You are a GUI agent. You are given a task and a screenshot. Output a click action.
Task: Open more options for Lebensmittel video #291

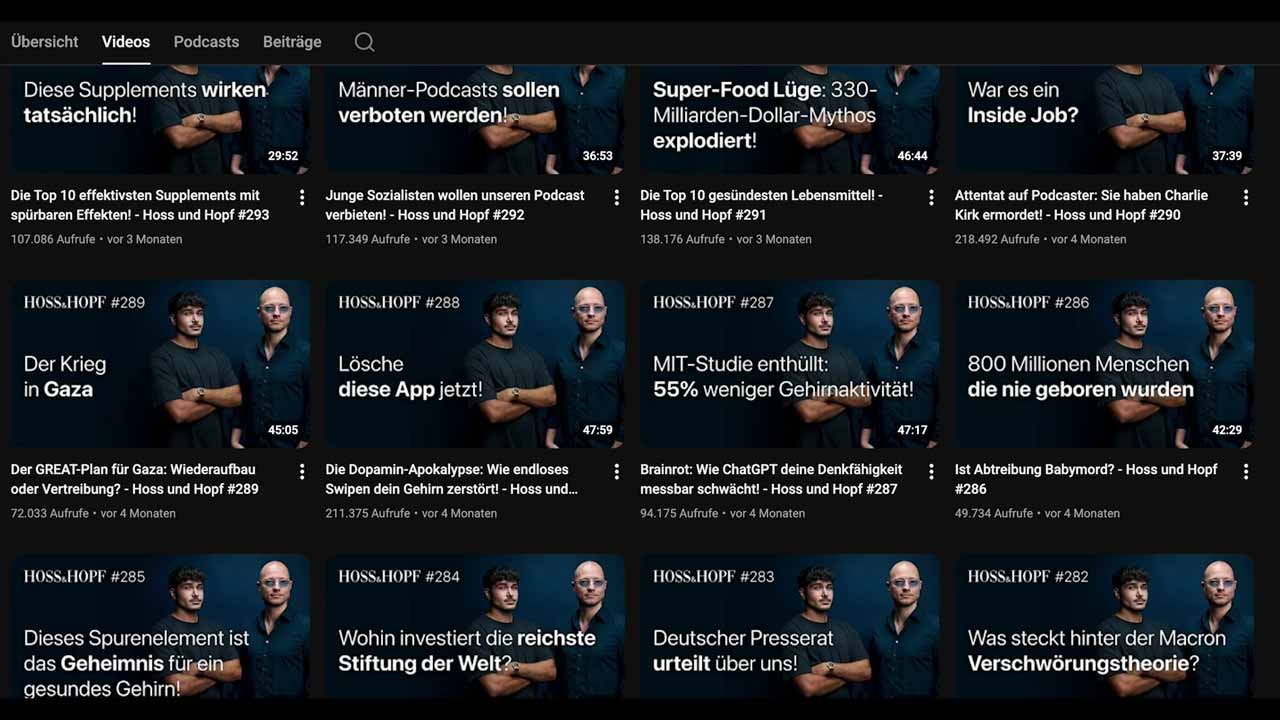click(931, 198)
